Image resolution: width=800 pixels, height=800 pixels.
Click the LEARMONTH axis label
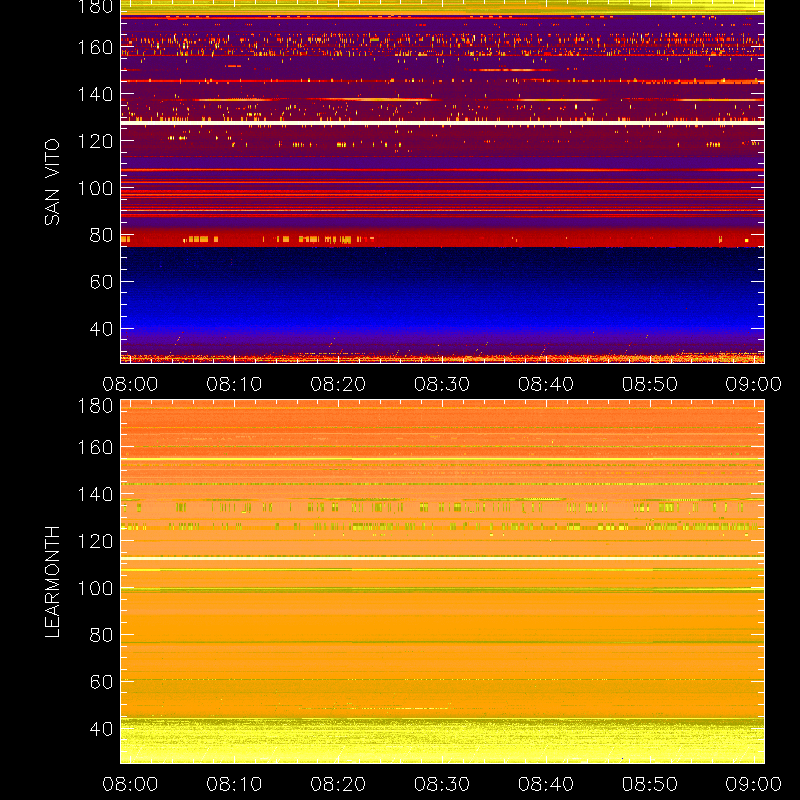point(52,582)
